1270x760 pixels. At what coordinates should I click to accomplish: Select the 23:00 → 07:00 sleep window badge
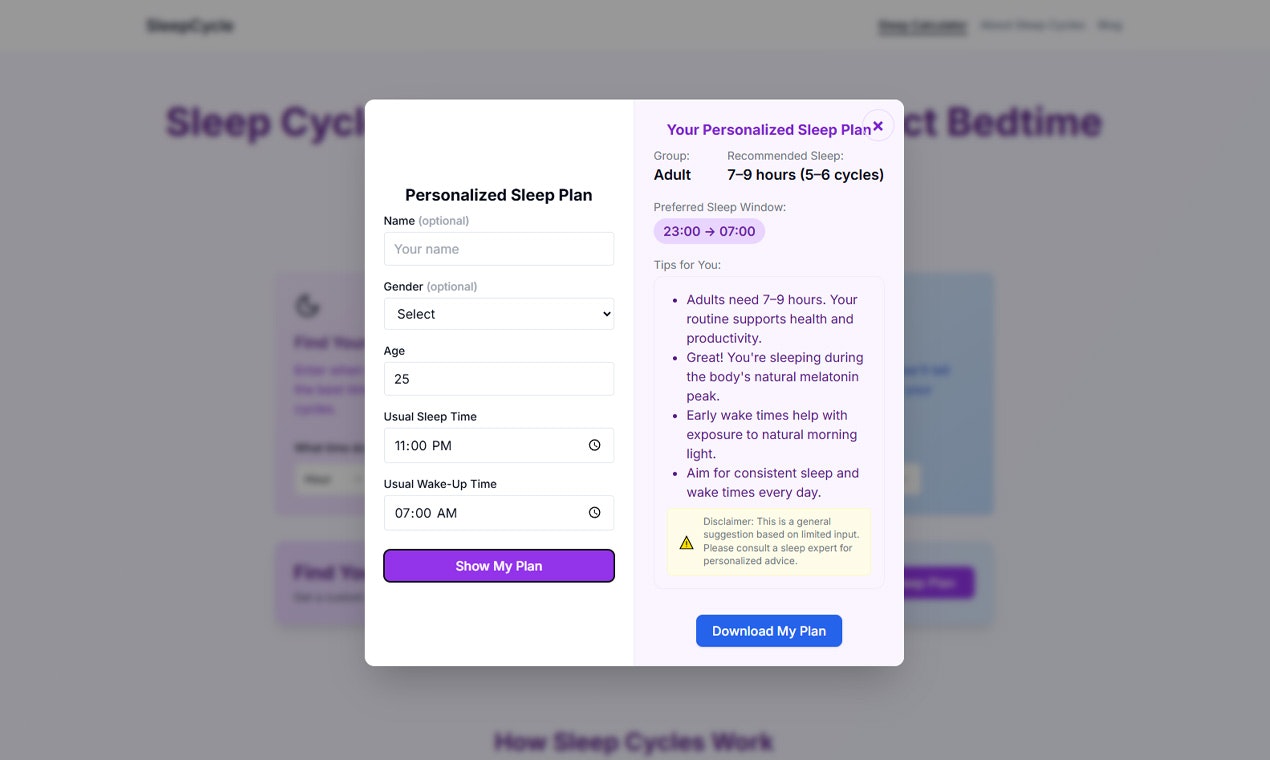[x=709, y=231]
